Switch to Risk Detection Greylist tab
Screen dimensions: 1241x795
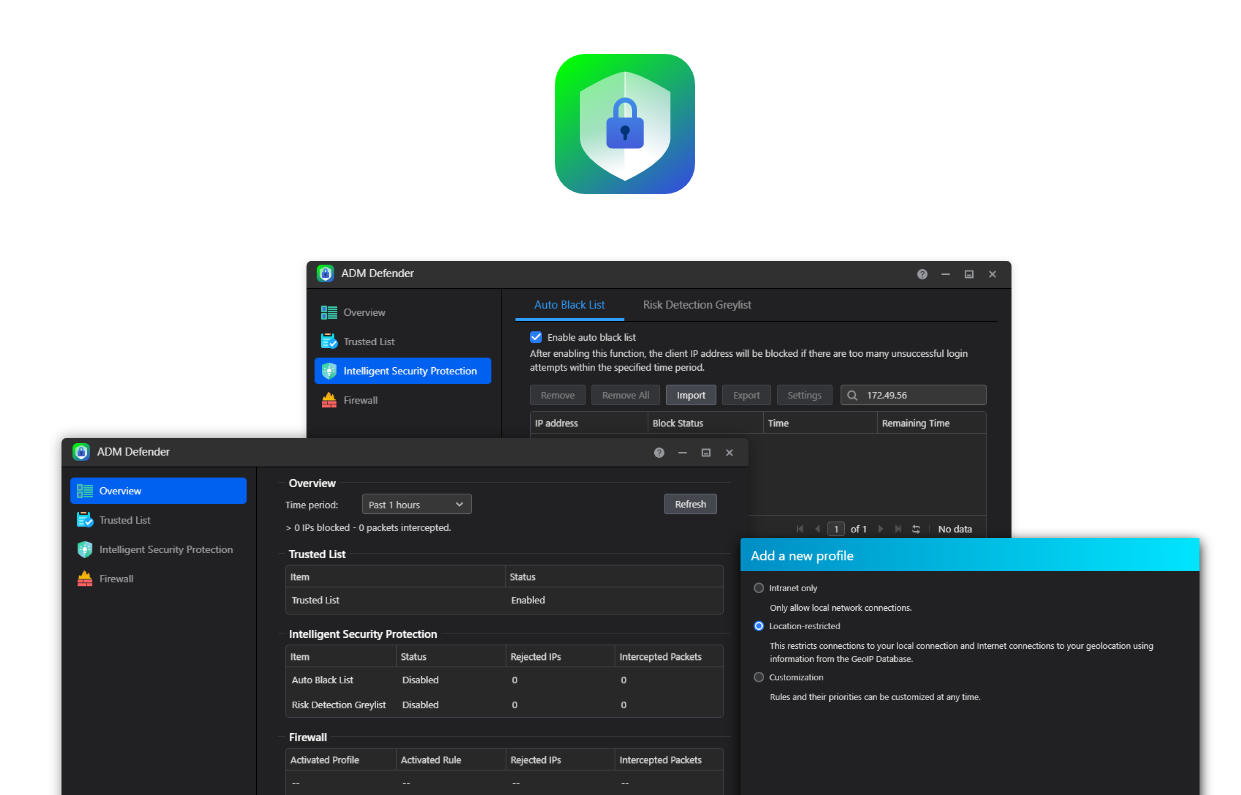tap(697, 305)
